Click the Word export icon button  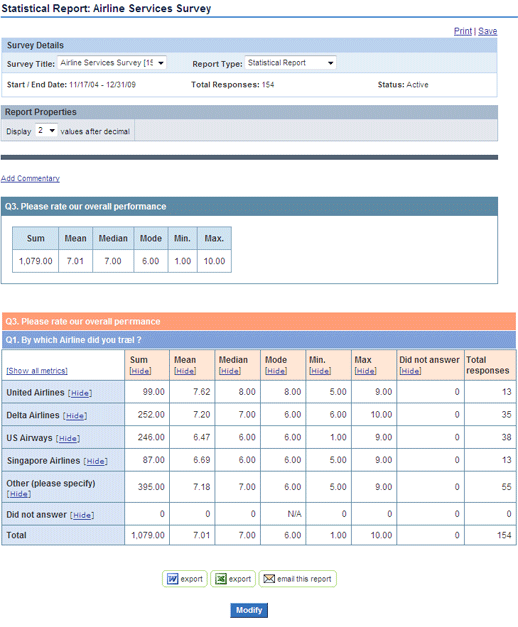click(185, 579)
